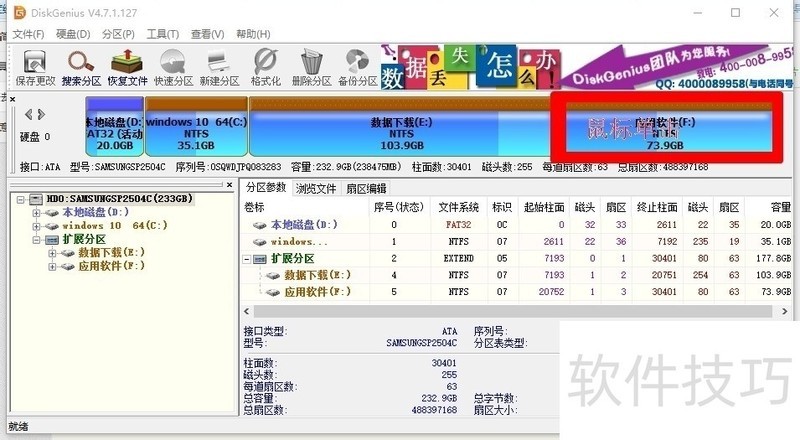Close the disk map panel with X
The image size is (800, 440).
pyautogui.click(x=13, y=99)
